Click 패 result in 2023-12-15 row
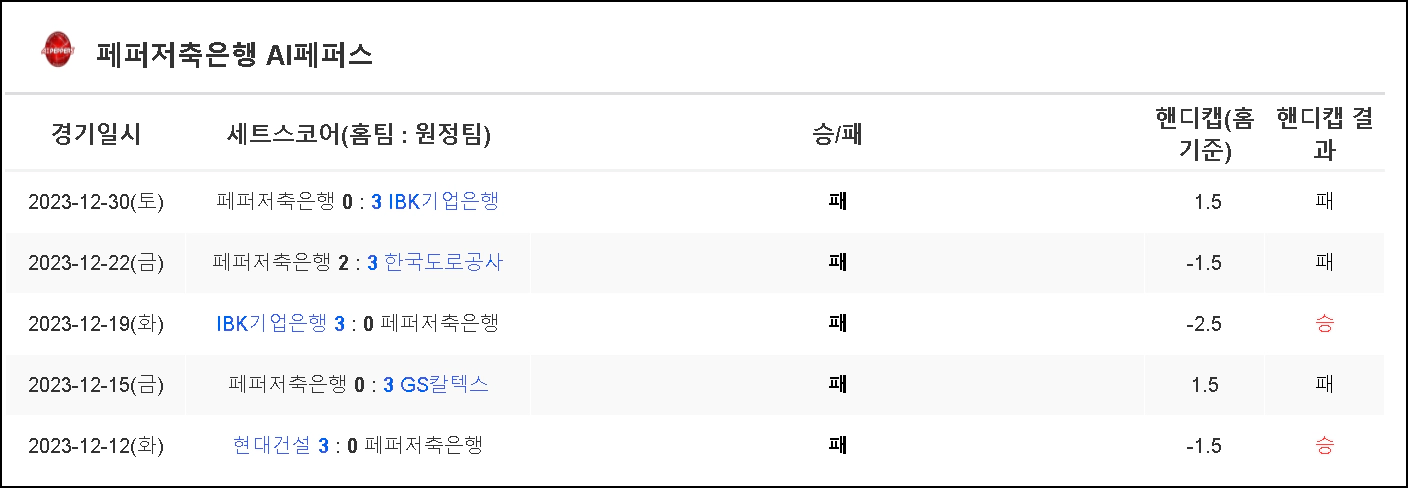 coord(837,384)
